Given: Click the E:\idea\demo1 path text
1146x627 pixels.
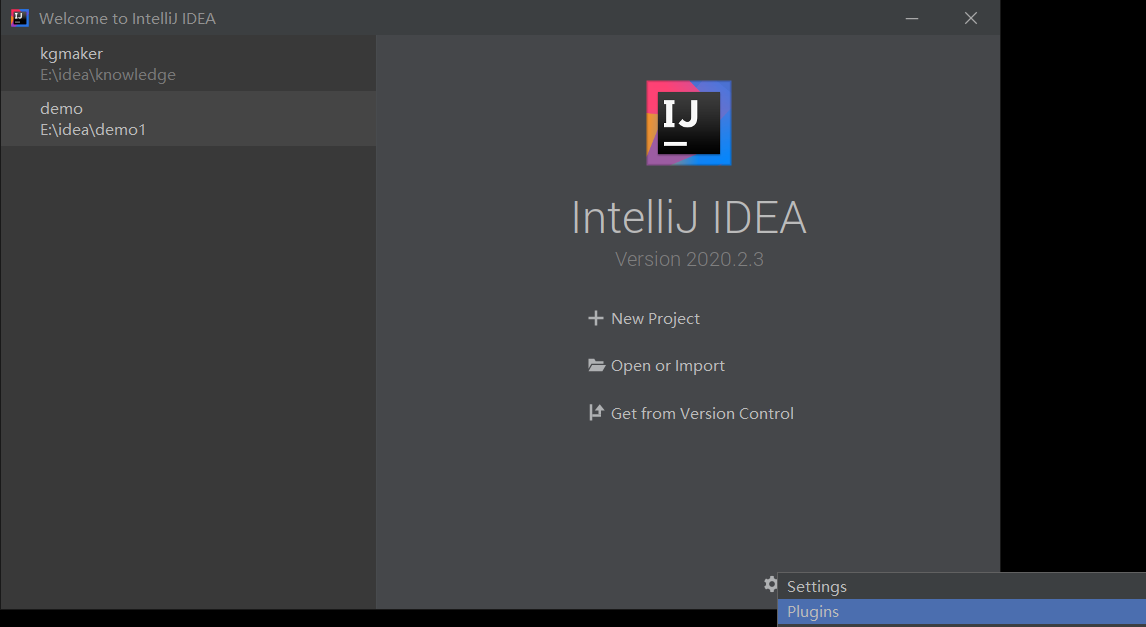Looking at the screenshot, I should 93,129.
